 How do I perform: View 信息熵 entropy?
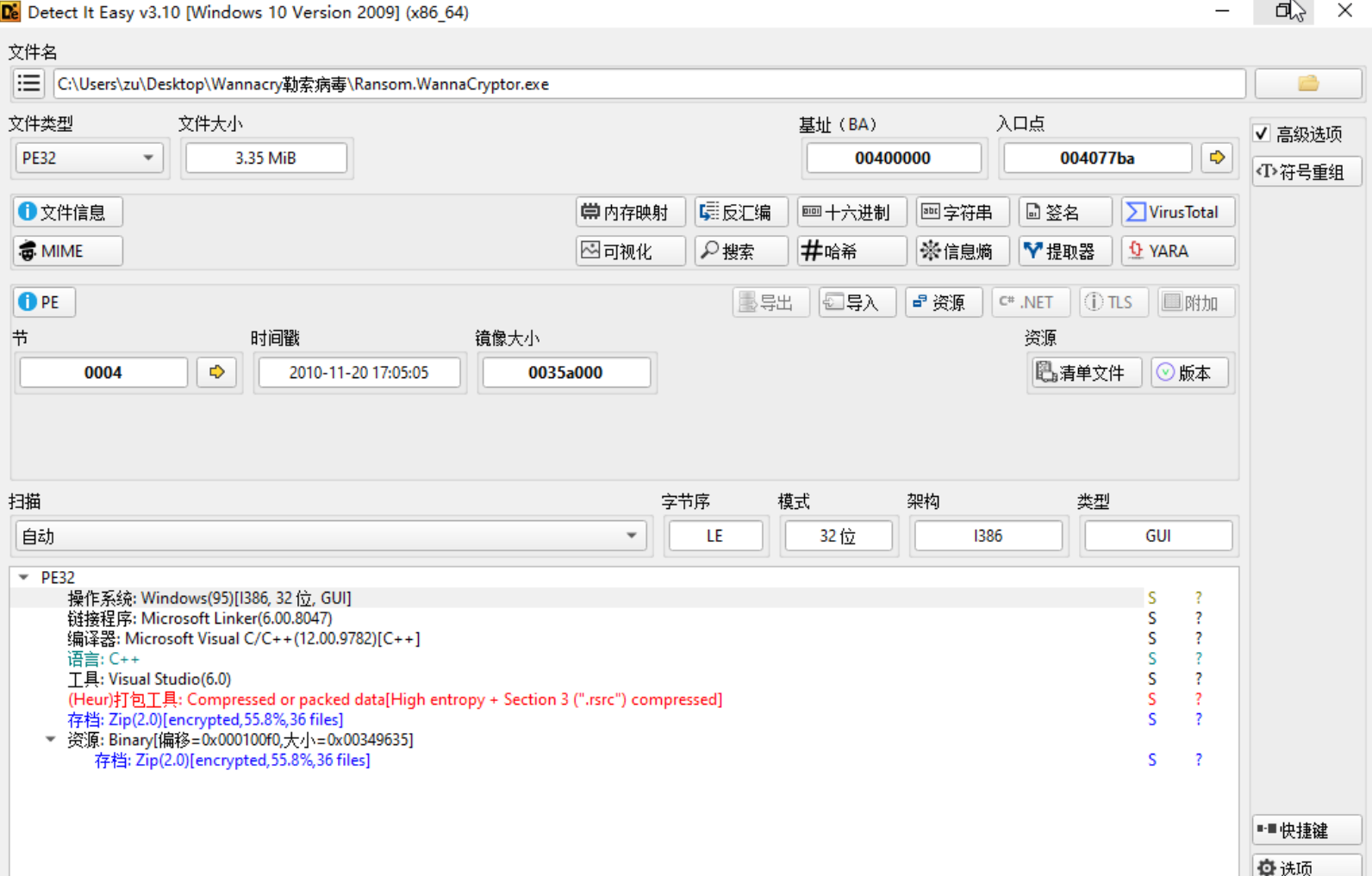[x=962, y=251]
